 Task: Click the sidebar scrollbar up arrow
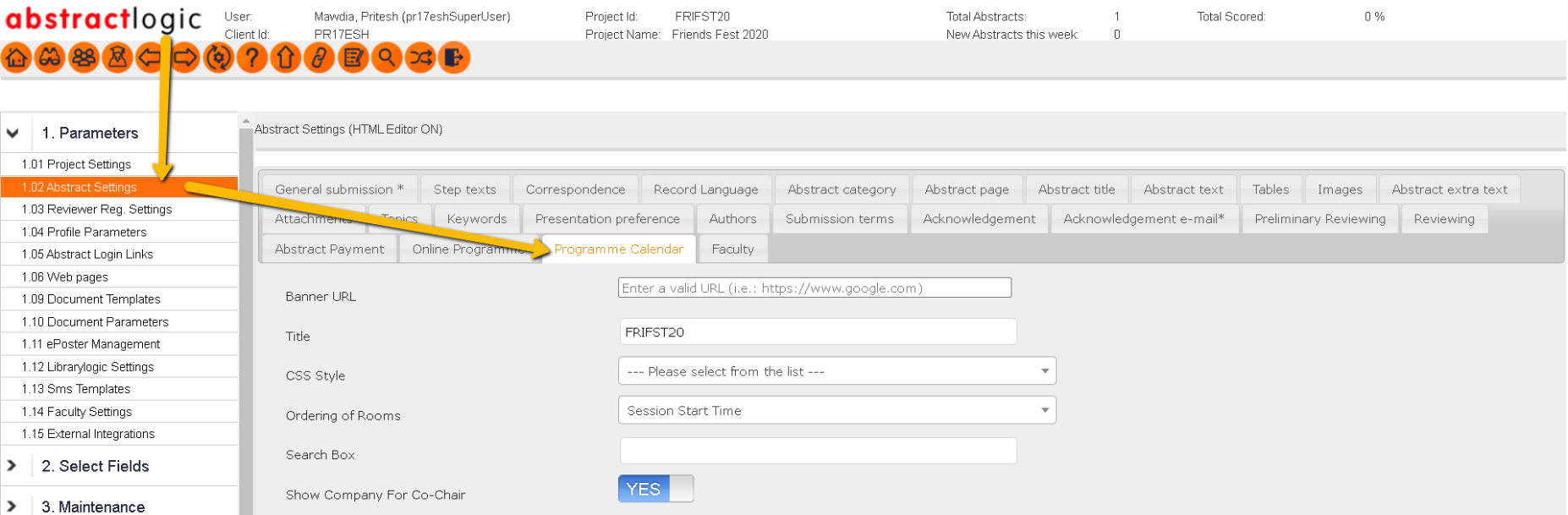pyautogui.click(x=246, y=122)
